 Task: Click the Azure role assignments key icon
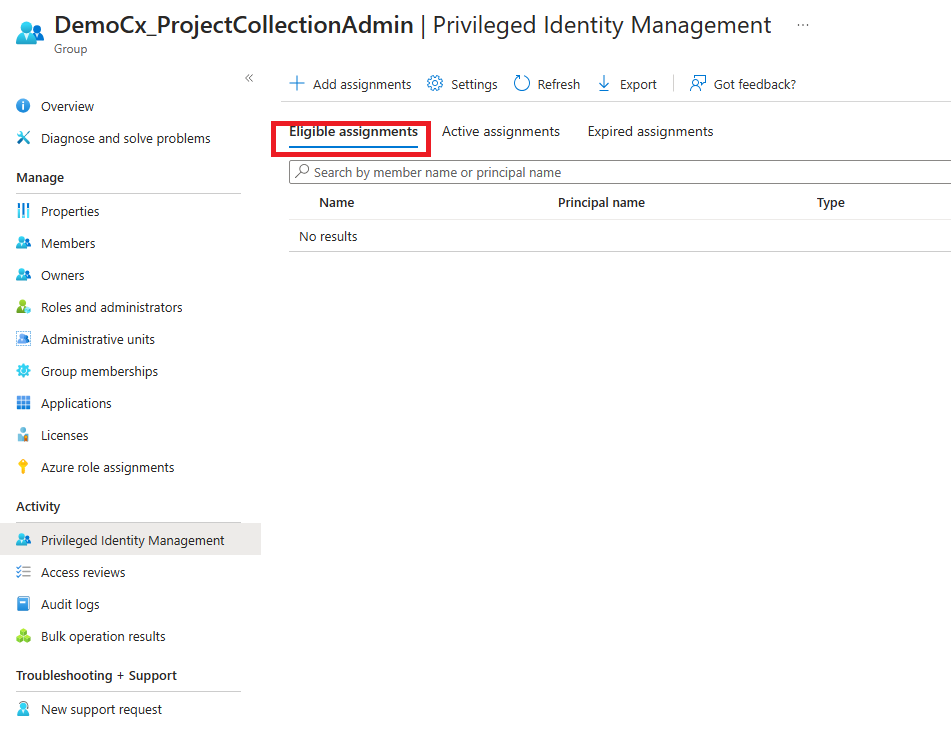(24, 468)
